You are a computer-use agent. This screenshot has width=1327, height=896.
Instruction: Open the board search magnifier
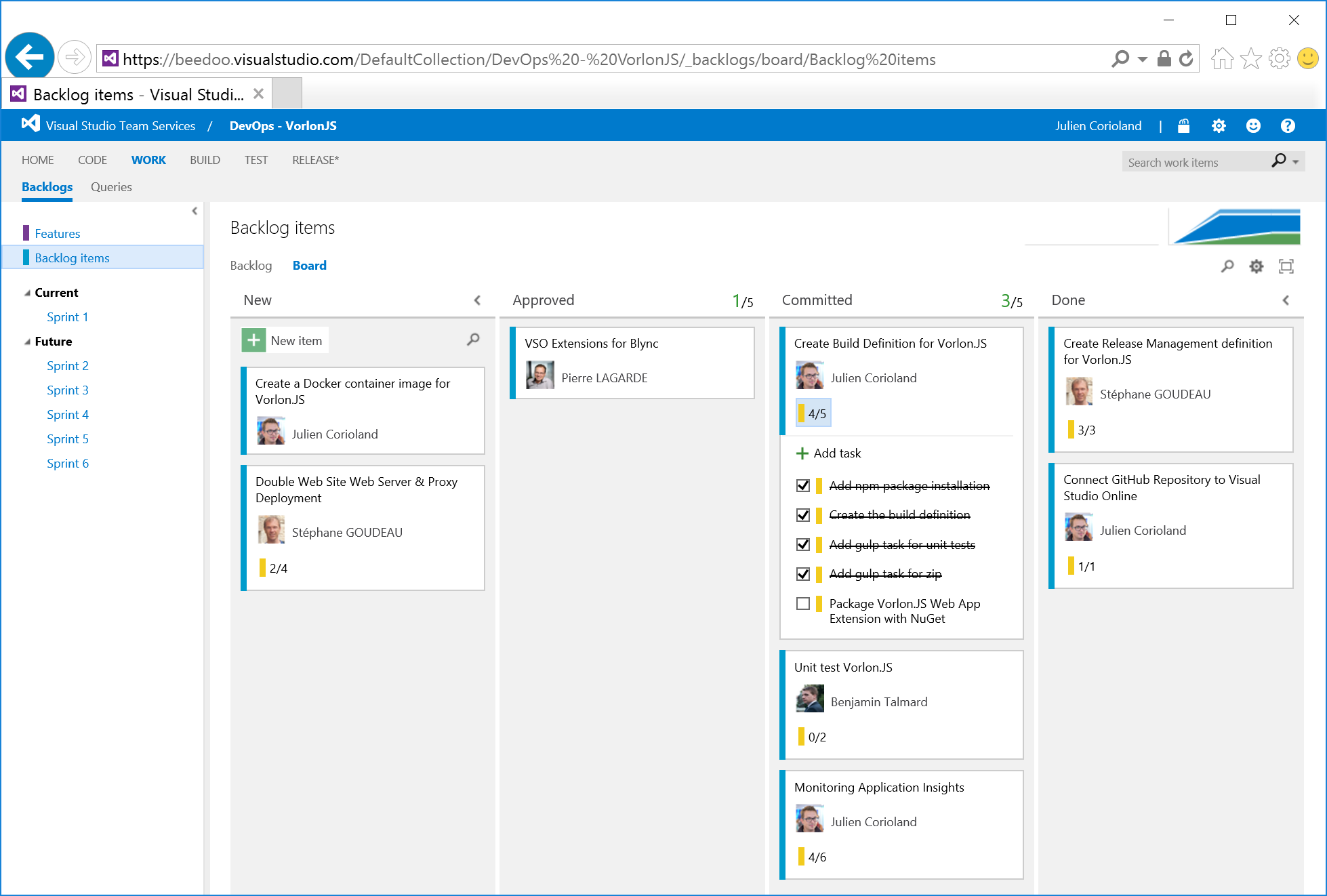tap(1227, 266)
